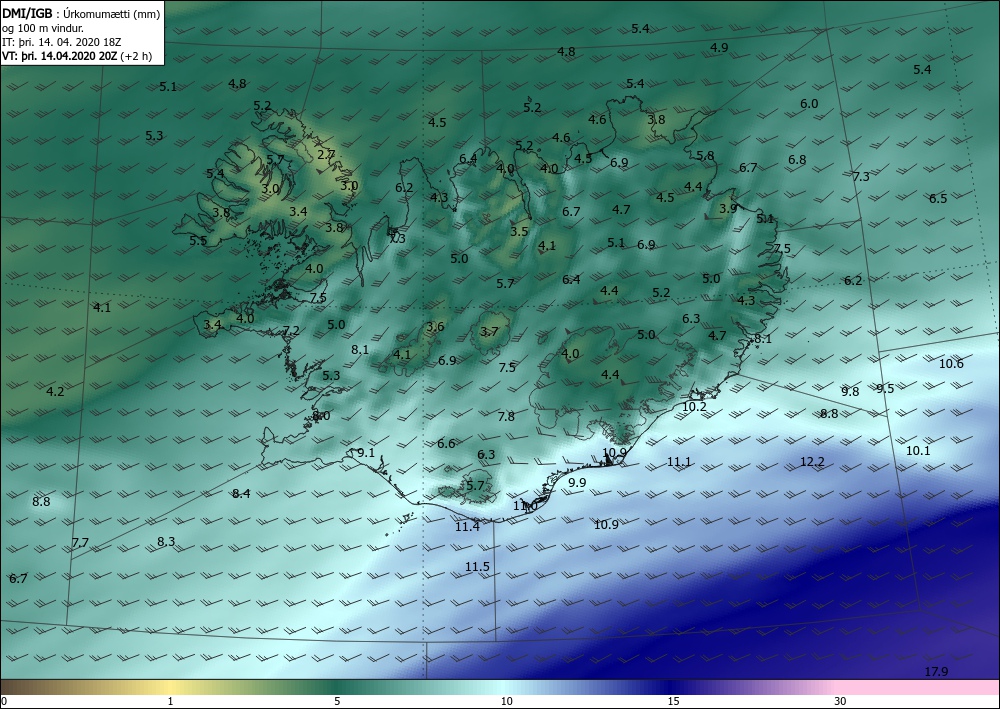Select the 6.5 value on the map
The height and width of the screenshot is (709, 1000).
click(x=938, y=199)
